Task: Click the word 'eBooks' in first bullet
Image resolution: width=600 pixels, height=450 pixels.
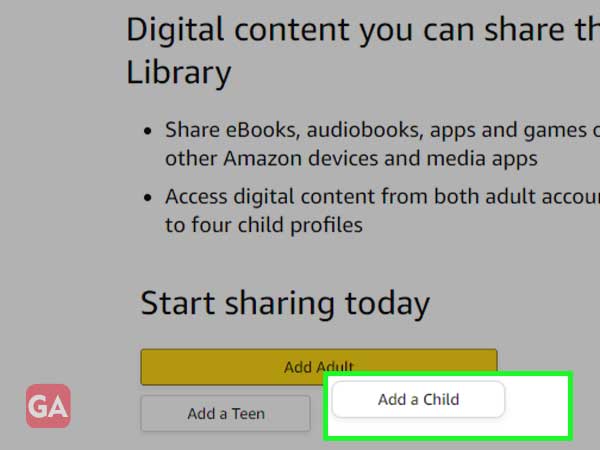Action: coord(262,130)
